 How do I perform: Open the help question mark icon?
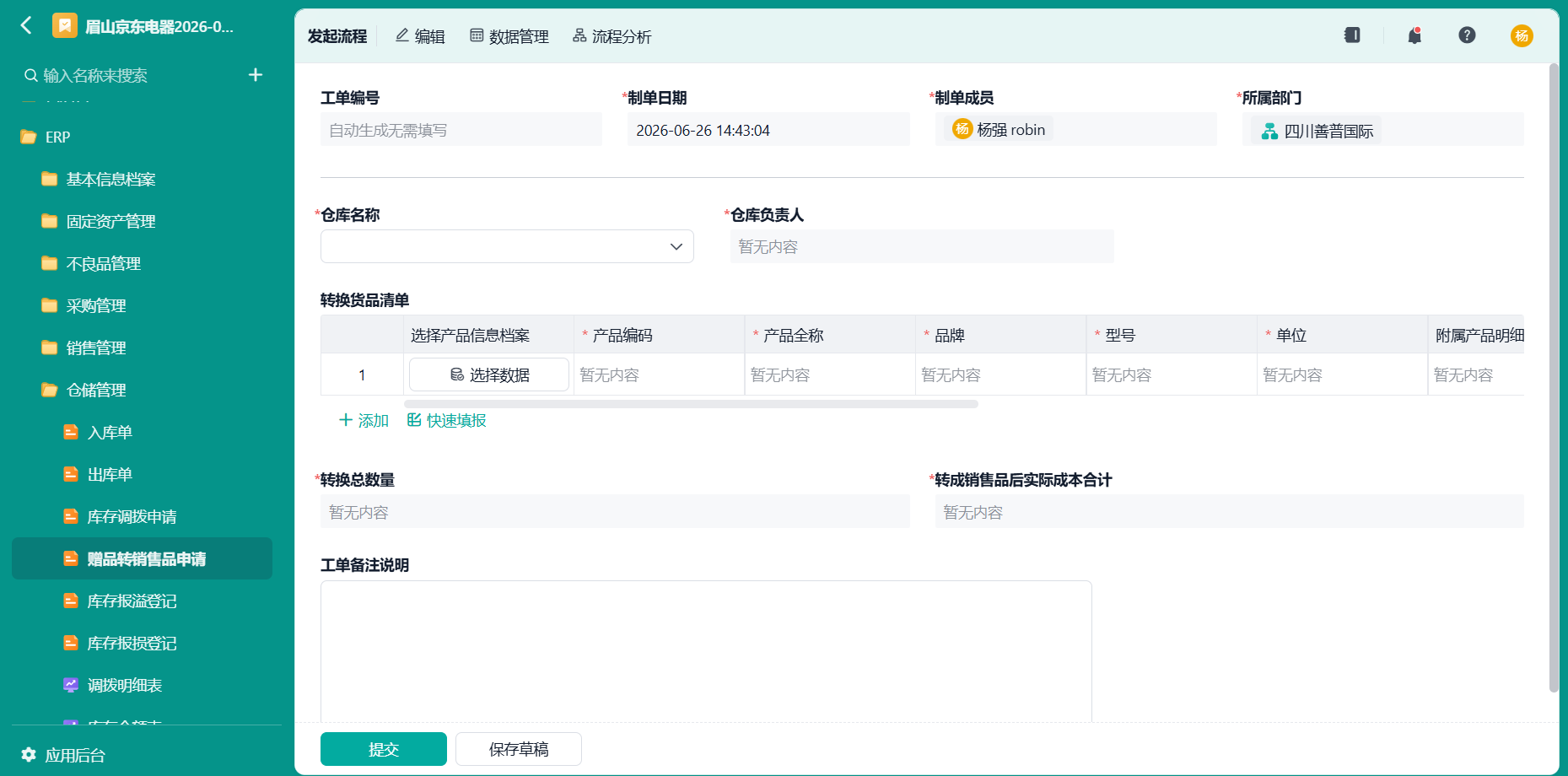coord(1467,35)
